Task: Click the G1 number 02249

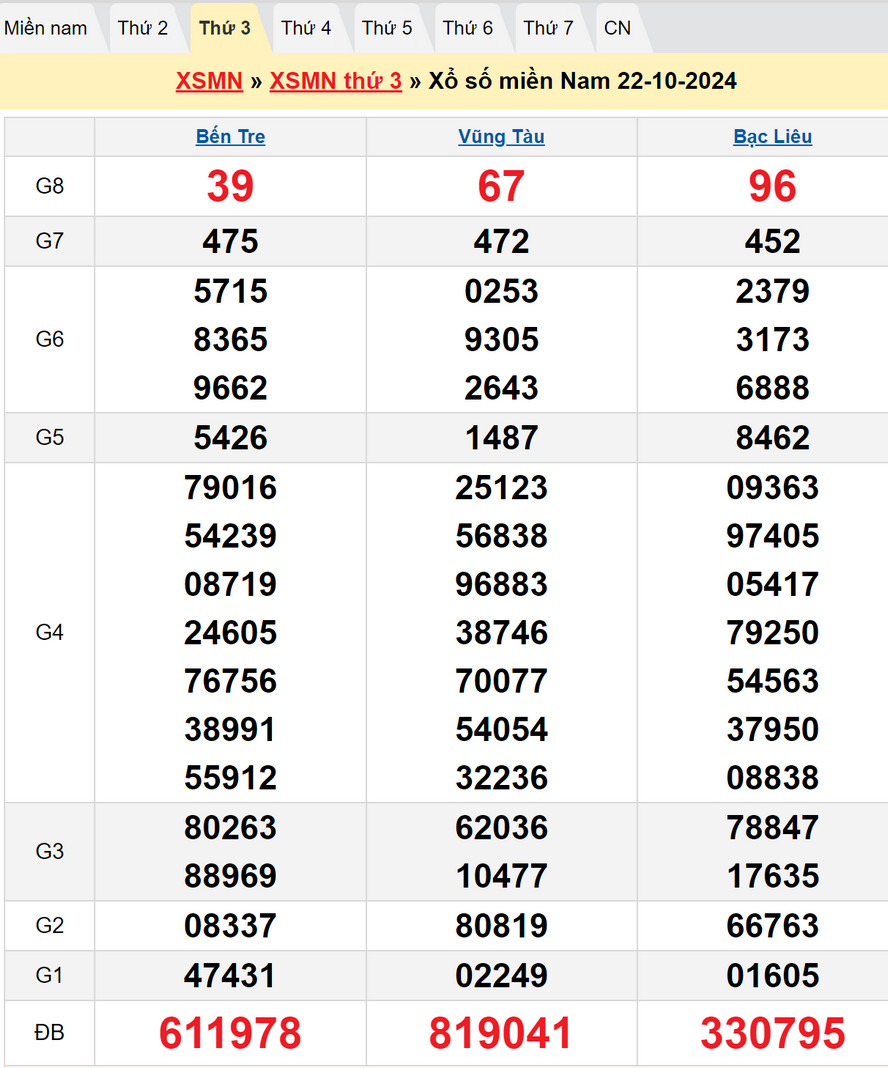Action: tap(501, 976)
